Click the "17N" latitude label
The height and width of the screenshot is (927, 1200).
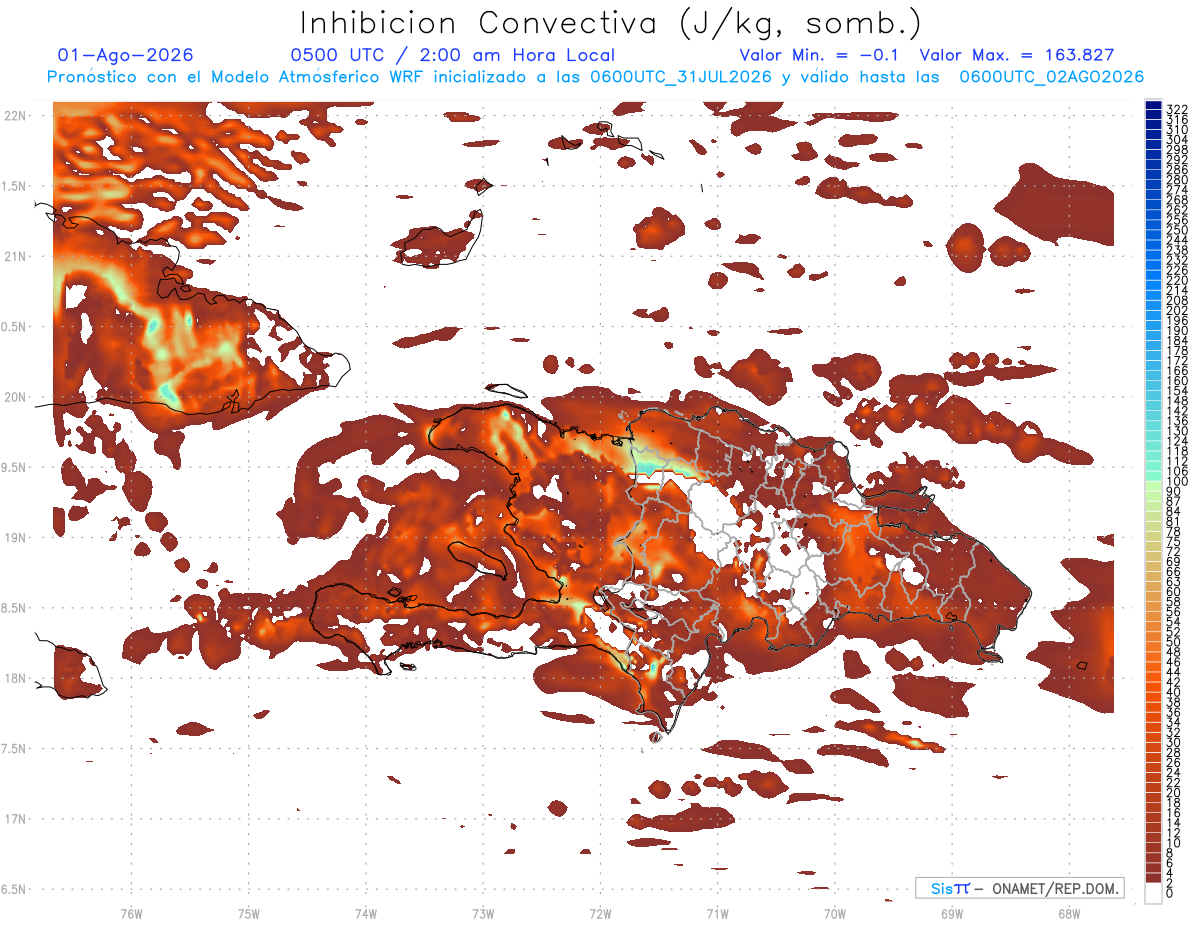point(15,819)
